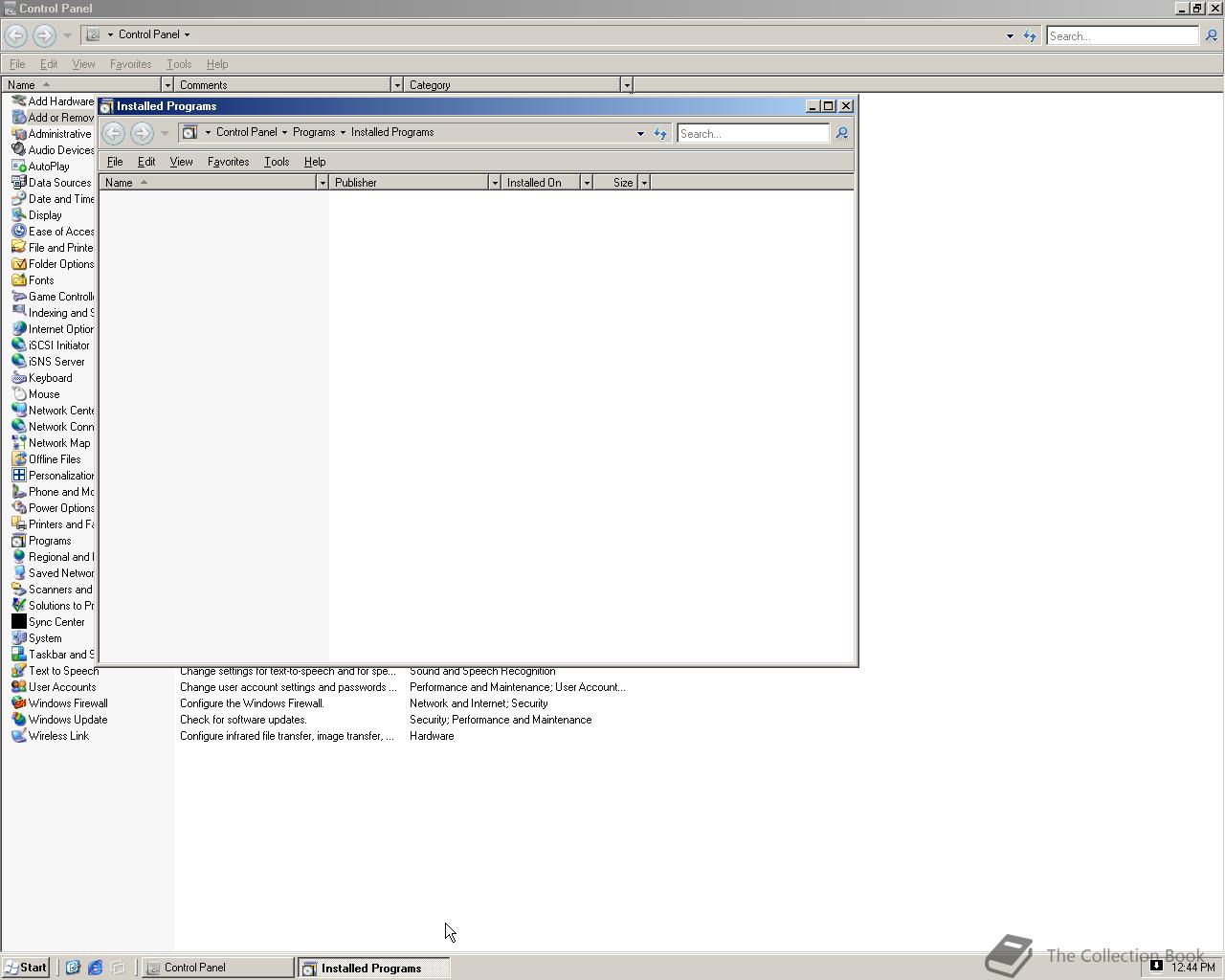Viewport: 1225px width, 980px height.
Task: Click the Start button on the taskbar
Action: (x=26, y=968)
